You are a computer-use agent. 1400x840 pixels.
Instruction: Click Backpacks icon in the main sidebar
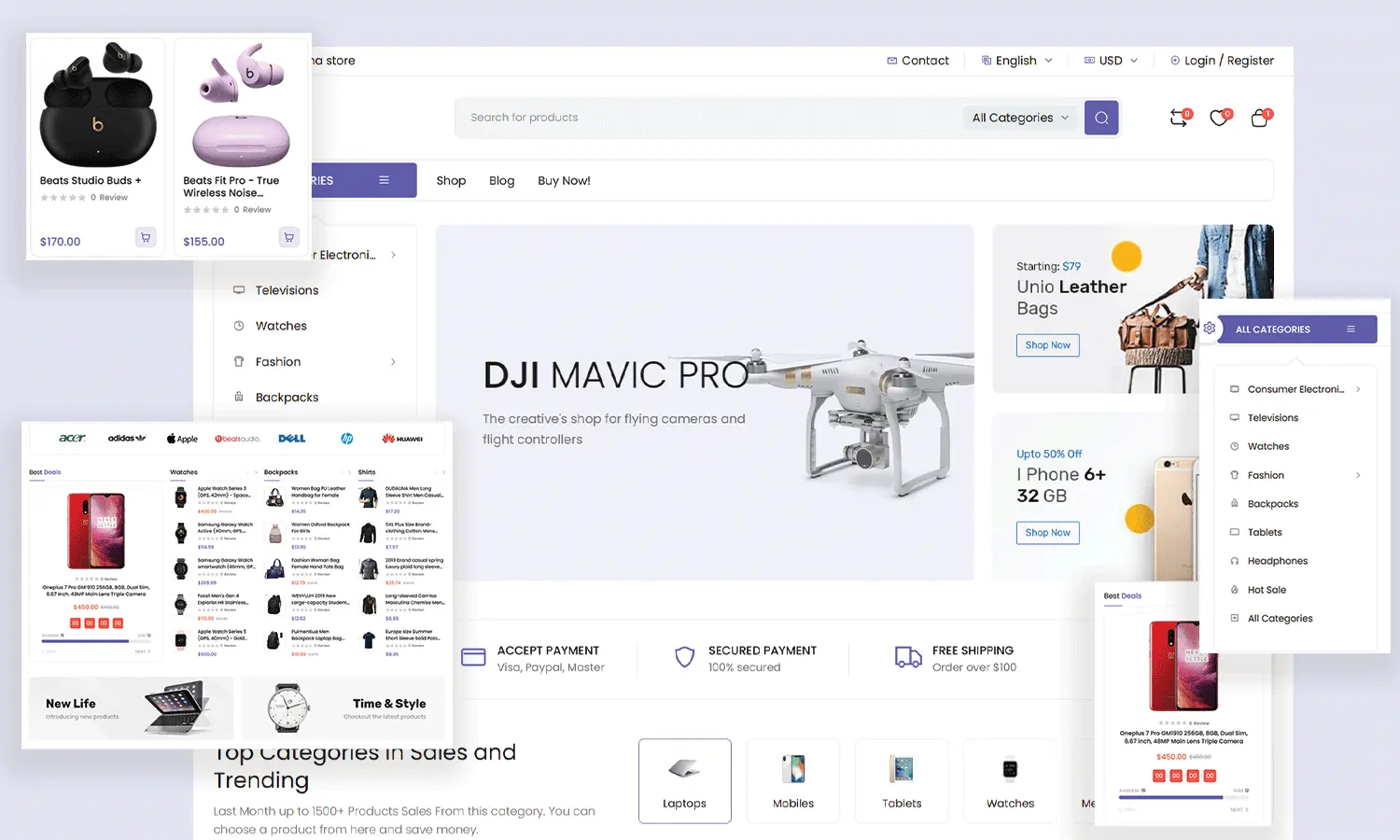[239, 397]
